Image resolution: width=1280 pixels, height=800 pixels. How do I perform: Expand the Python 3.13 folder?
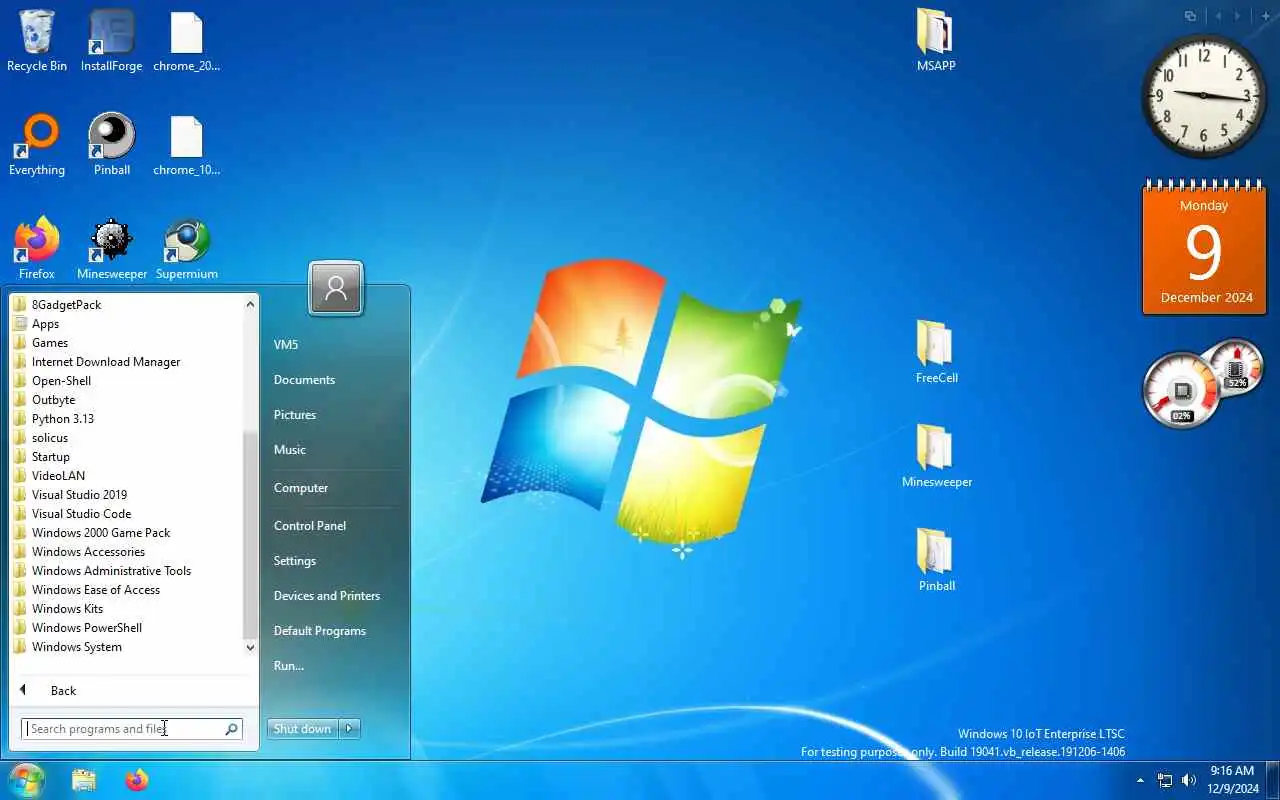point(126,418)
